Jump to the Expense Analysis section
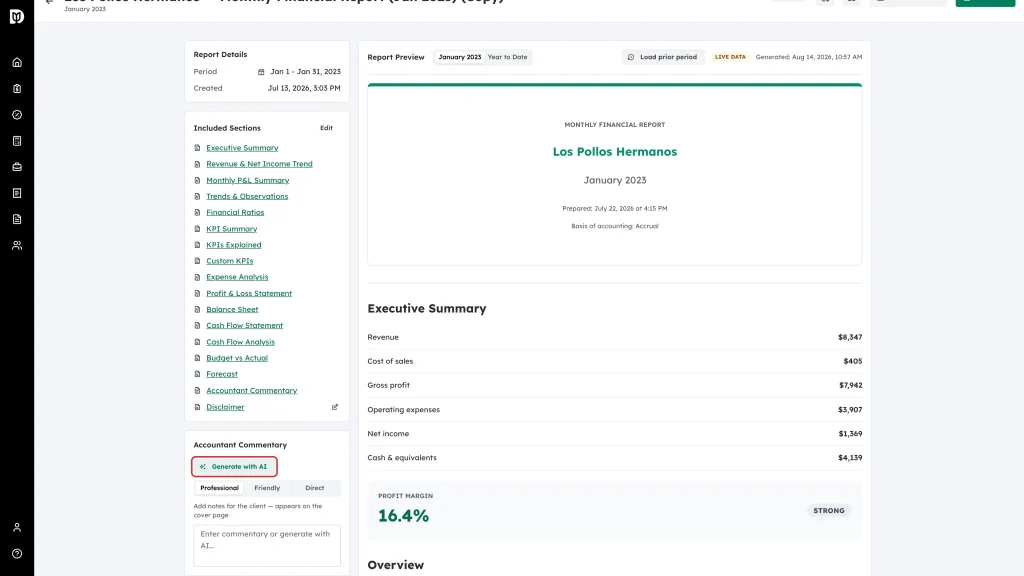The height and width of the screenshot is (576, 1024). [237, 277]
